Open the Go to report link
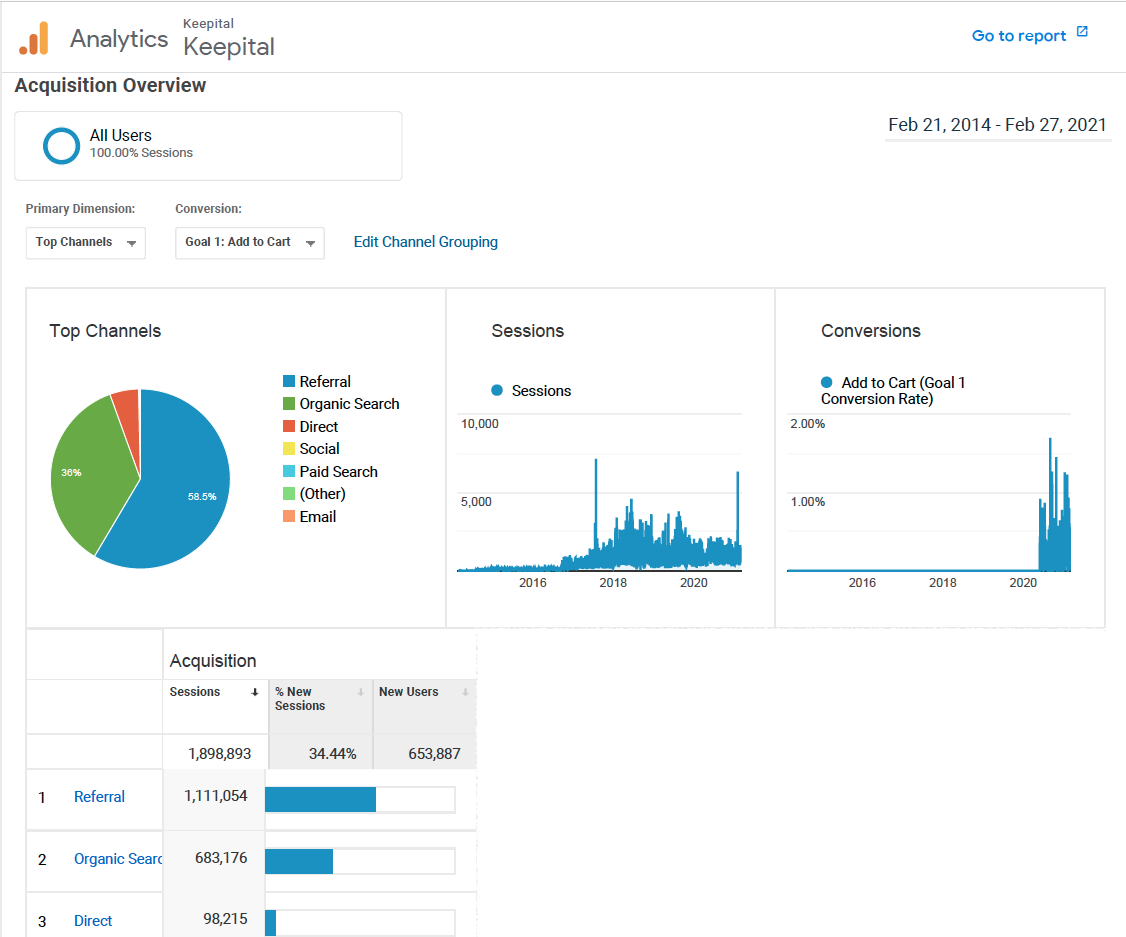Viewport: 1126px width, 937px height. point(1018,36)
